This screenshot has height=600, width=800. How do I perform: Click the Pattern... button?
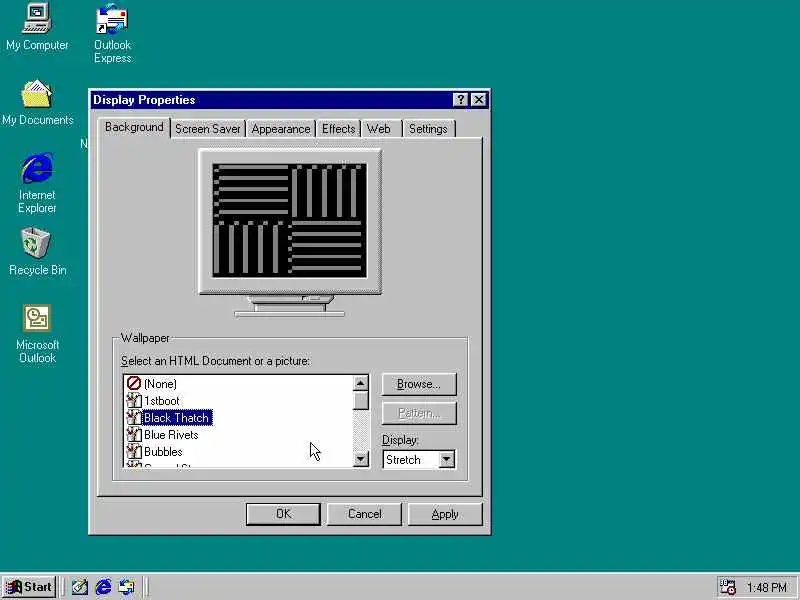point(419,413)
